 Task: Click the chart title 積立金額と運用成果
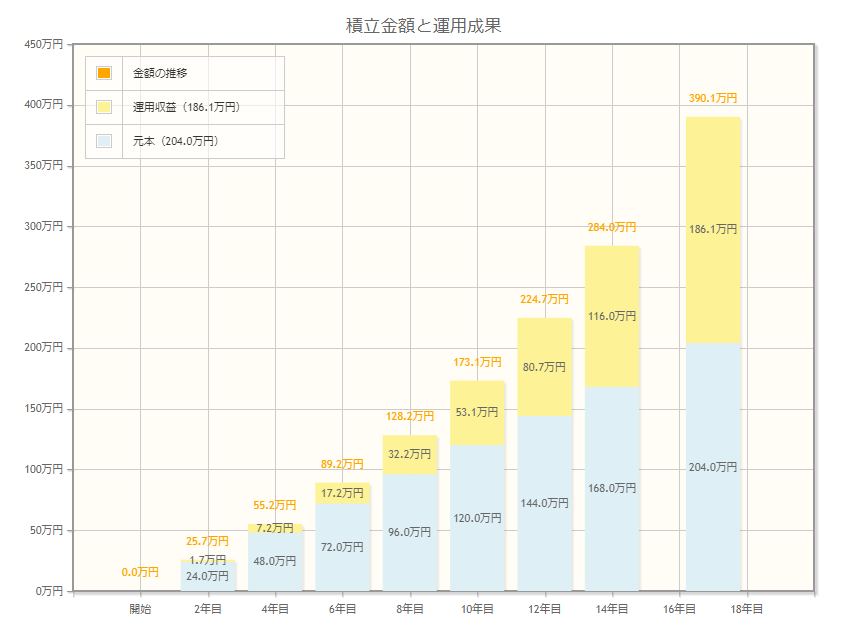pos(423,26)
